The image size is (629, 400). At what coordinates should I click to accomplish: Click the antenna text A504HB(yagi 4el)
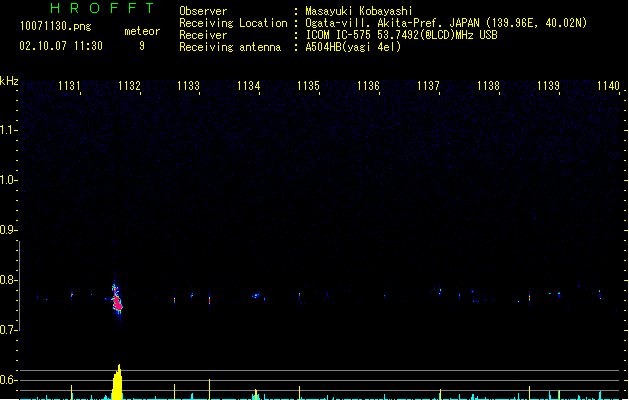coord(353,47)
